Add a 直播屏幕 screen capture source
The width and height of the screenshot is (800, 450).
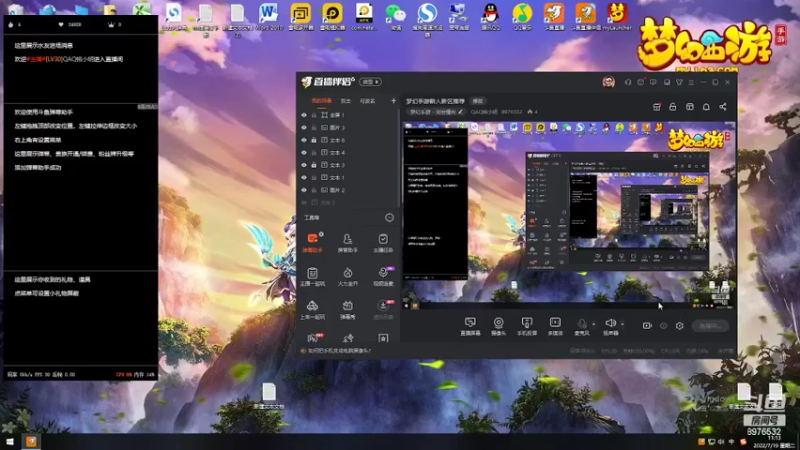470,326
